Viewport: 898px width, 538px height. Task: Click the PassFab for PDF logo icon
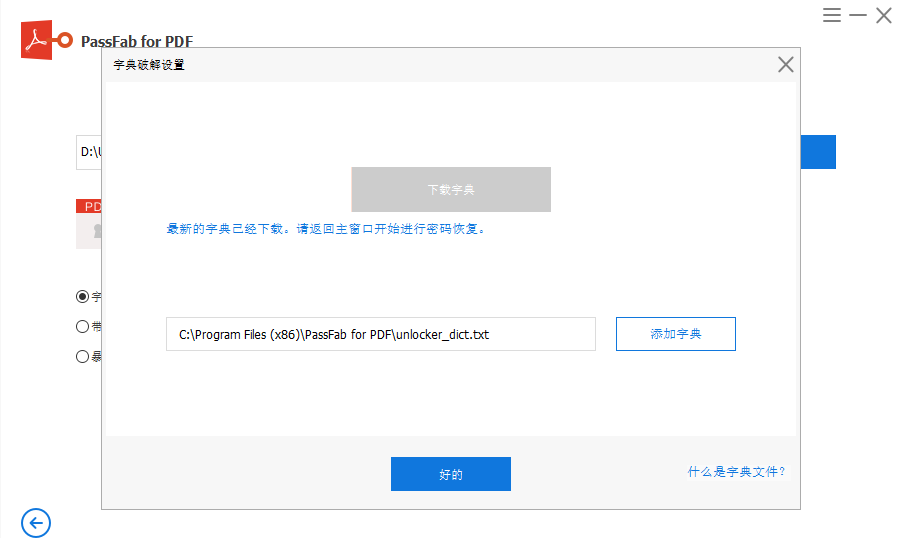46,40
